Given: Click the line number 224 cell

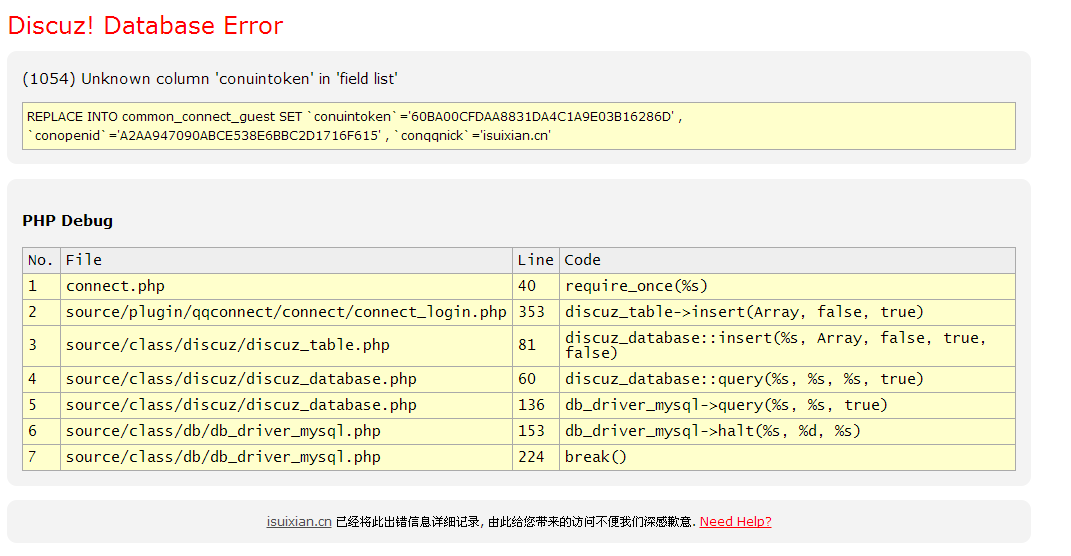Looking at the screenshot, I should 531,457.
